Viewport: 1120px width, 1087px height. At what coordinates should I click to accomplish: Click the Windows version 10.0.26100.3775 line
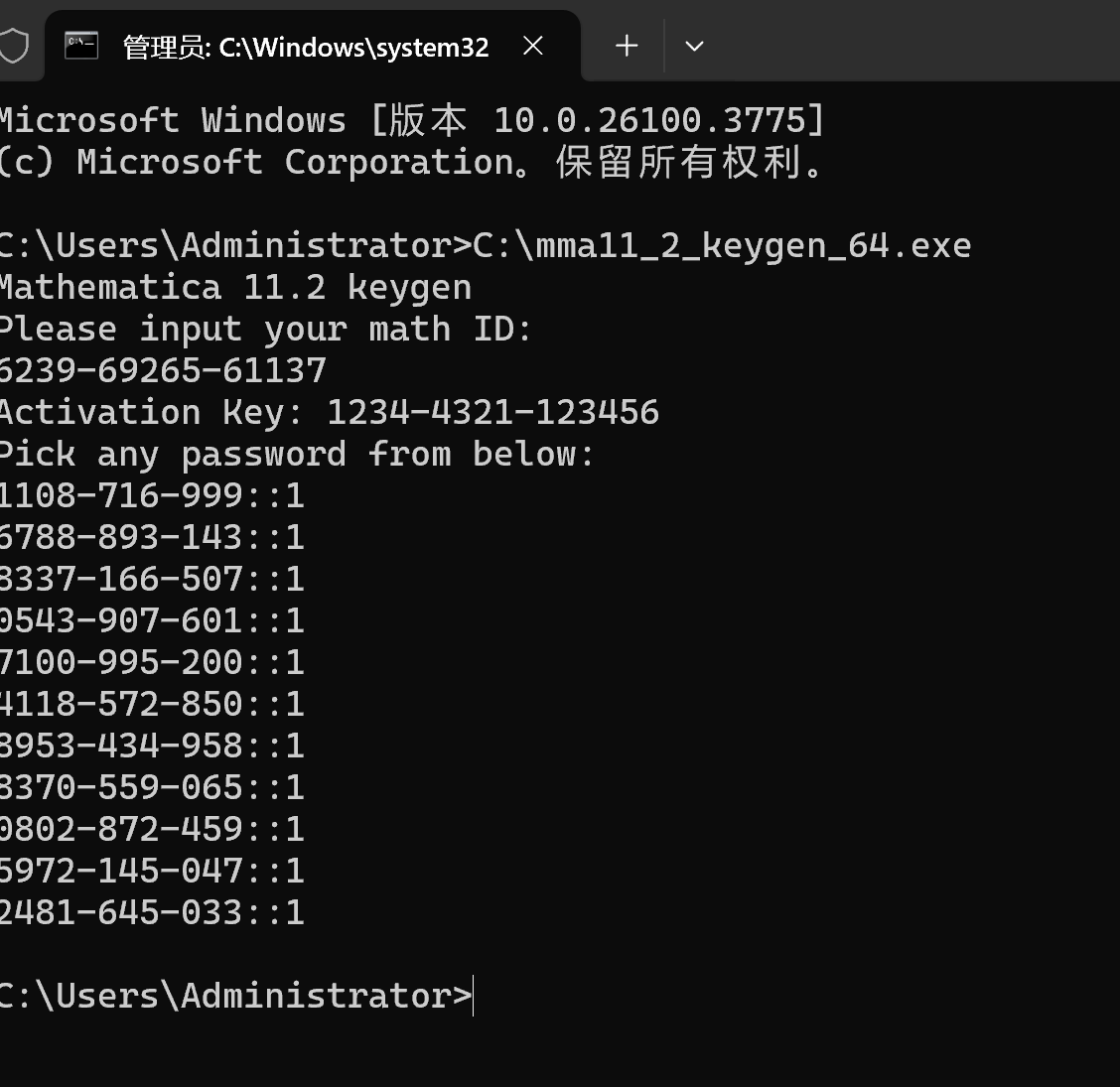411,121
